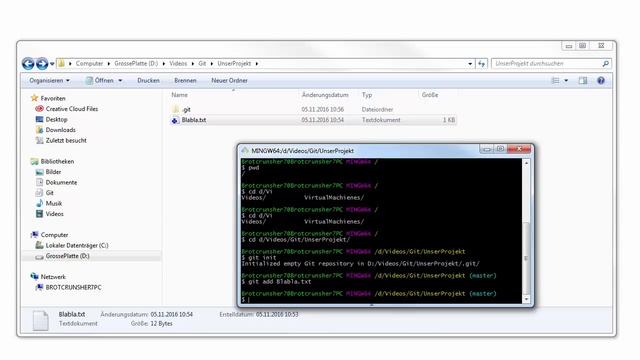
Task: Click the Blabla.txt file icon in list
Action: tap(175, 120)
